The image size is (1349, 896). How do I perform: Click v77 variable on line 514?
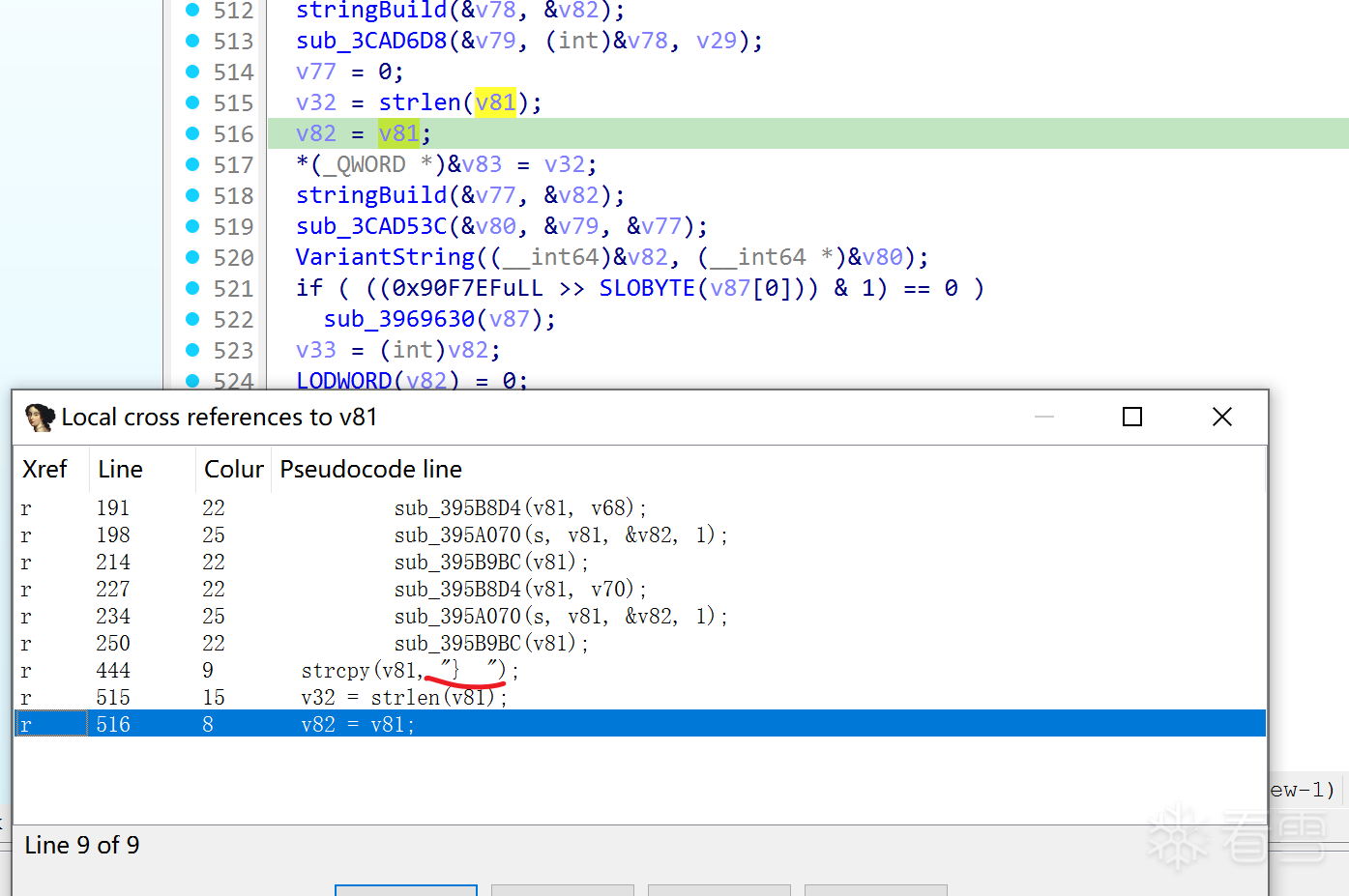coord(316,72)
